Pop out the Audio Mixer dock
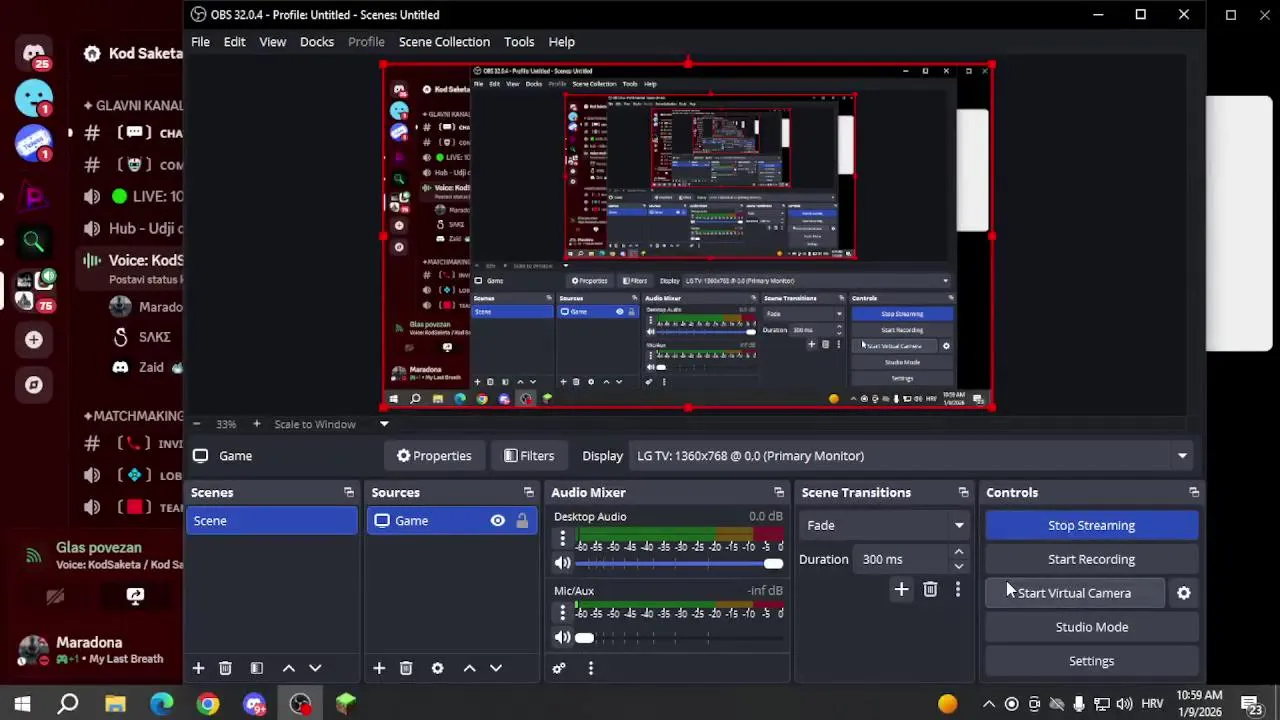 point(778,493)
